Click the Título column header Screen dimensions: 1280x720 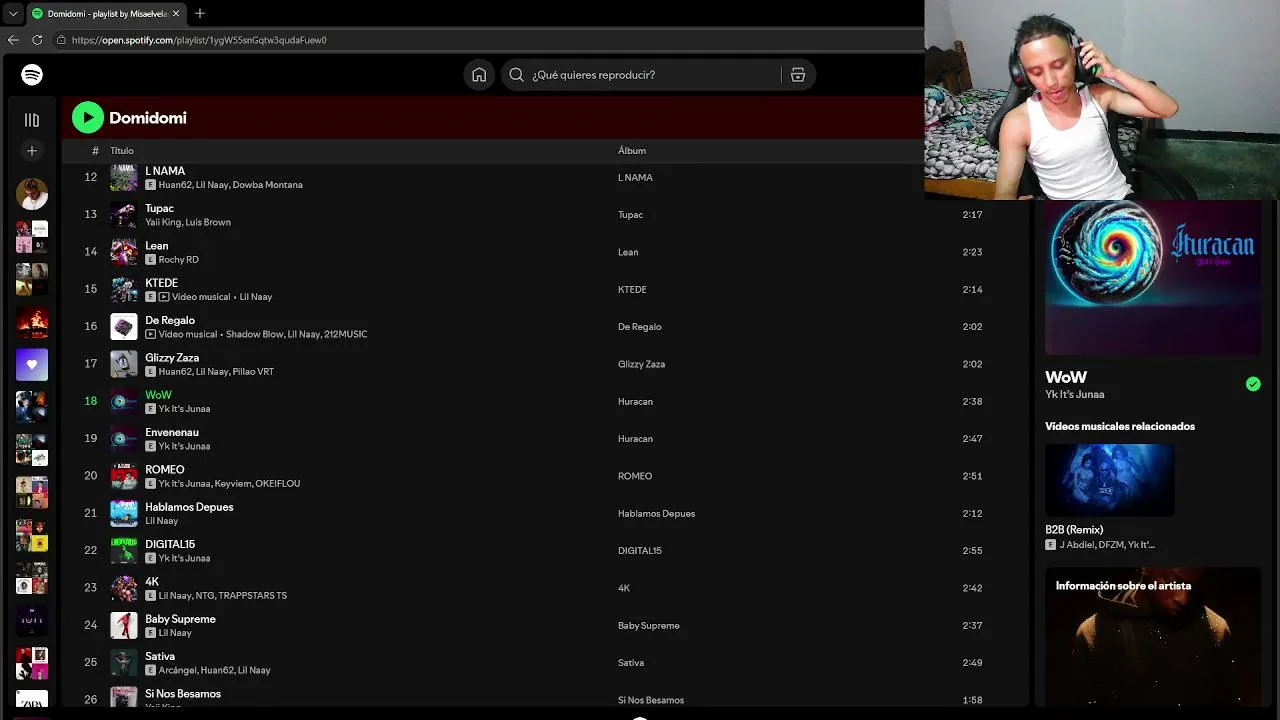[122, 151]
